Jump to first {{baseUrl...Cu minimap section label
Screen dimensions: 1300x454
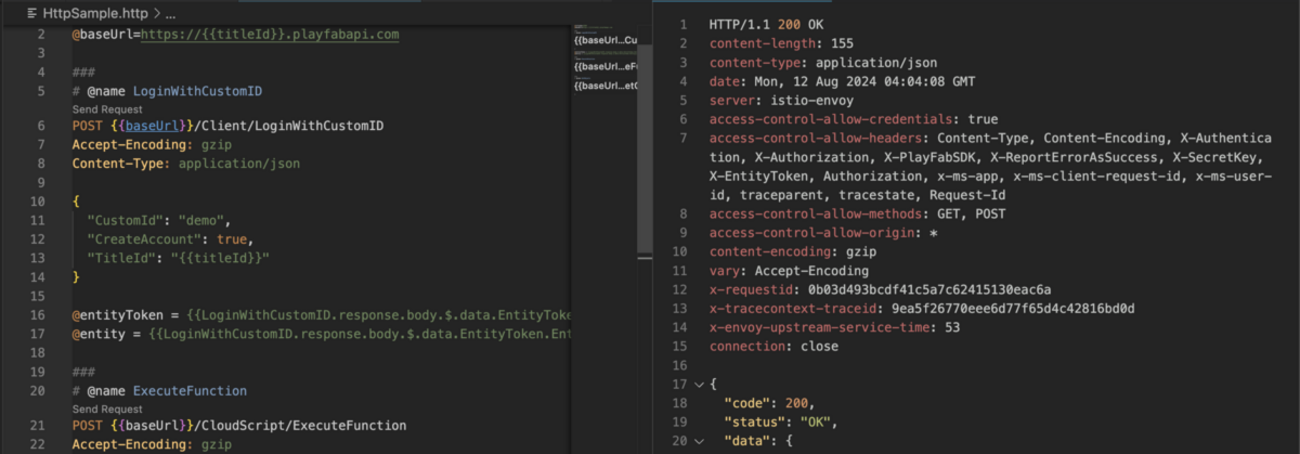605,40
